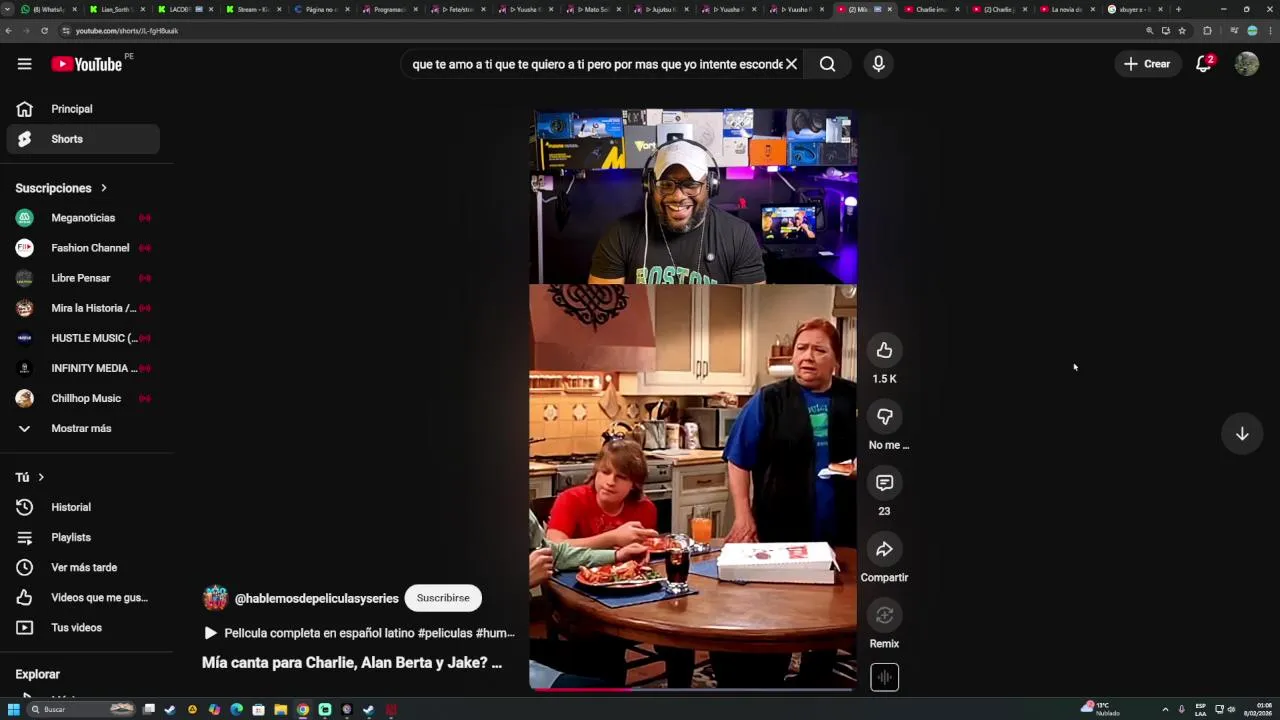Image resolution: width=1280 pixels, height=720 pixels.
Task: Open the Crear menu
Action: tap(1147, 64)
